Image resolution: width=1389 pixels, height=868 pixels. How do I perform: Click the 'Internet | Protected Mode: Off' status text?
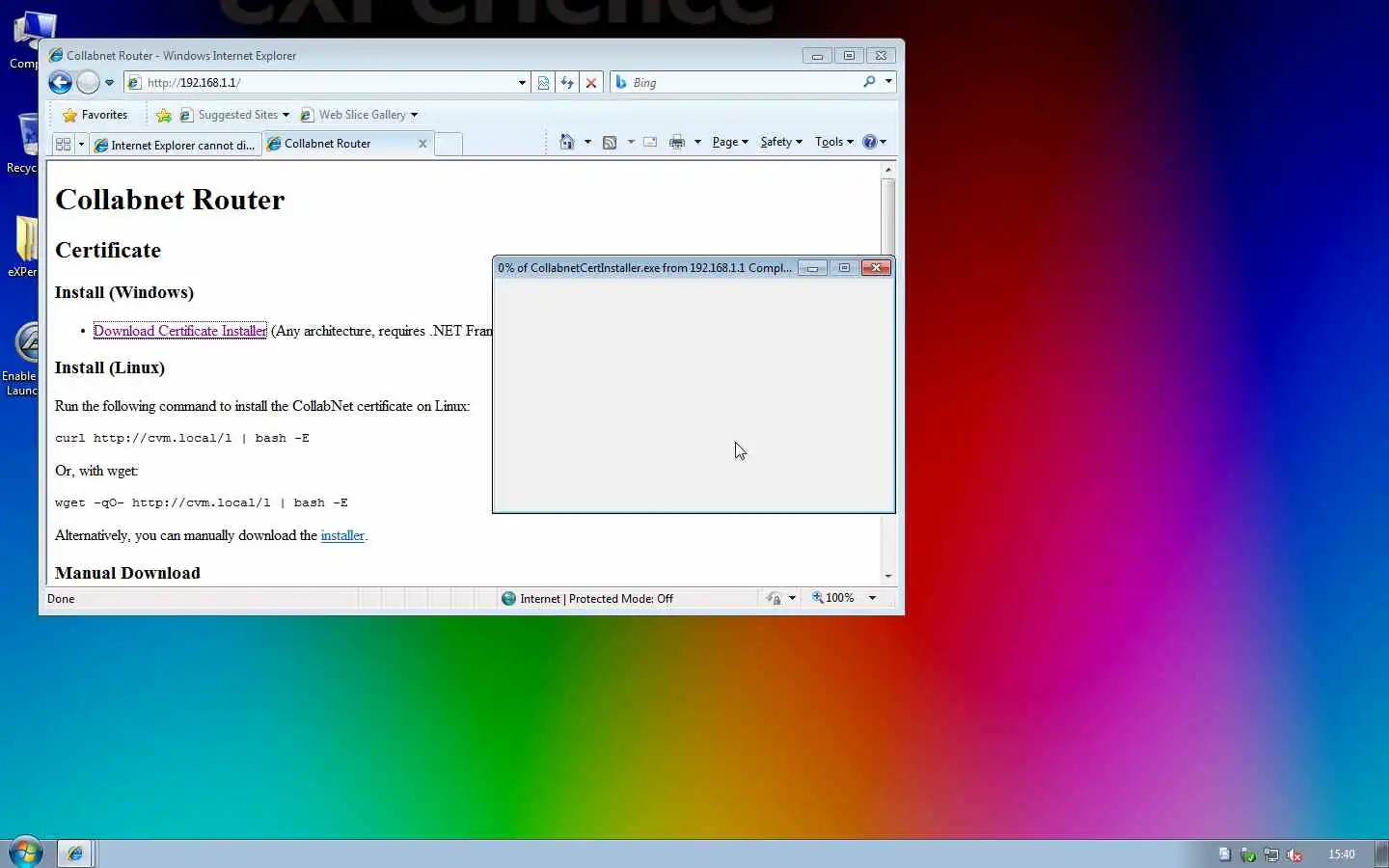[597, 599]
